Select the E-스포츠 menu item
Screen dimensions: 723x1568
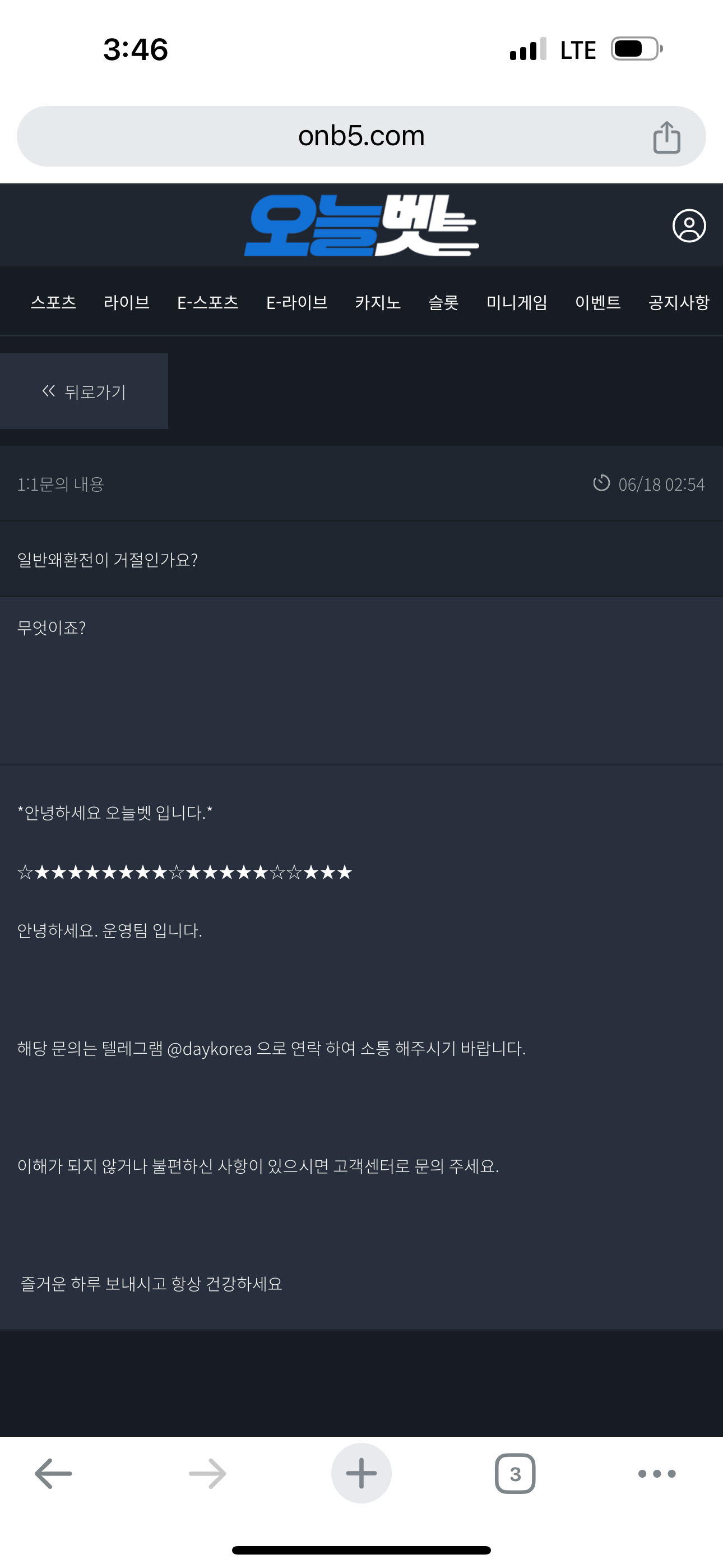coord(207,302)
